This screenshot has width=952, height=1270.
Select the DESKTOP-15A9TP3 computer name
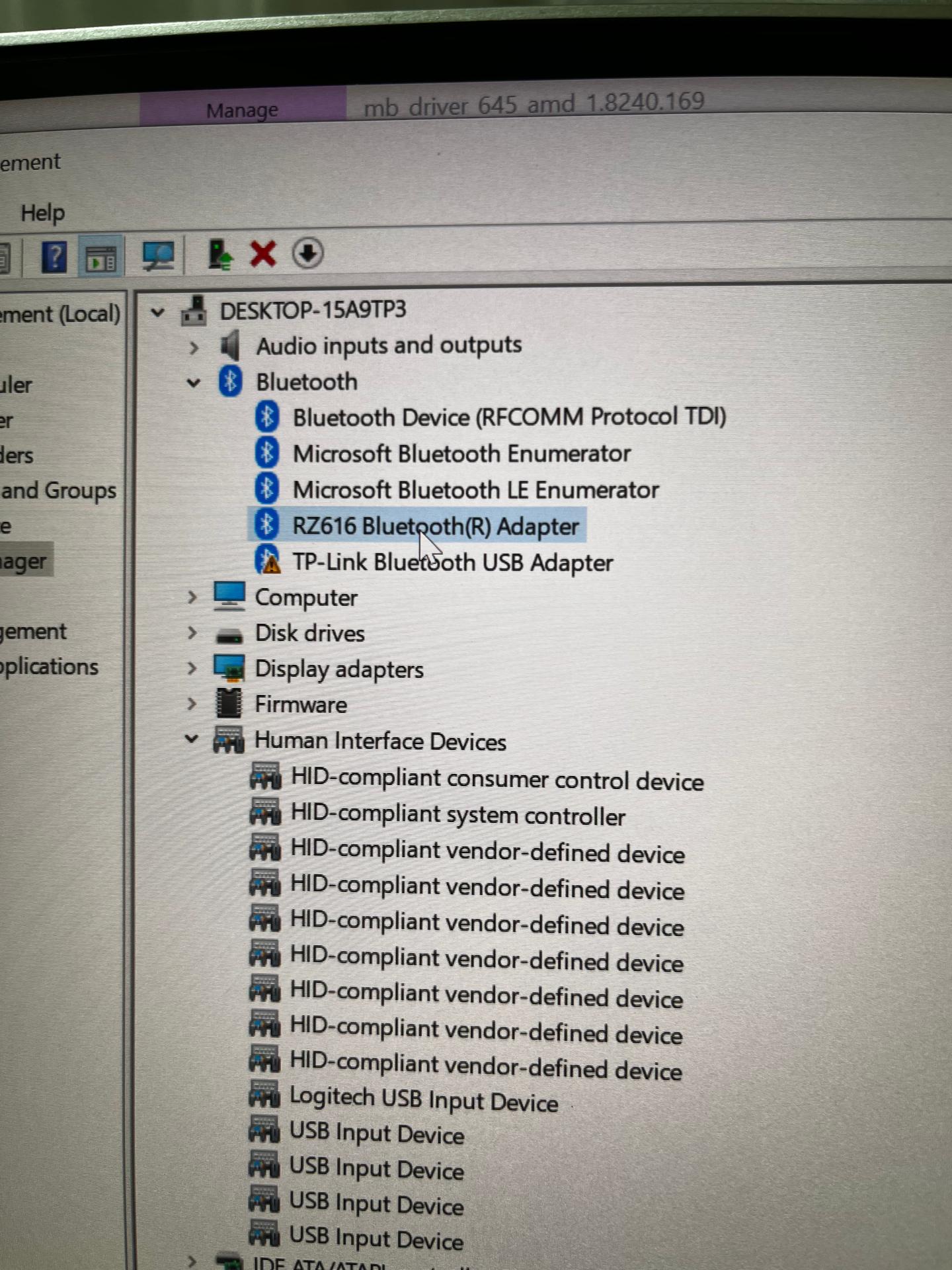coord(313,310)
